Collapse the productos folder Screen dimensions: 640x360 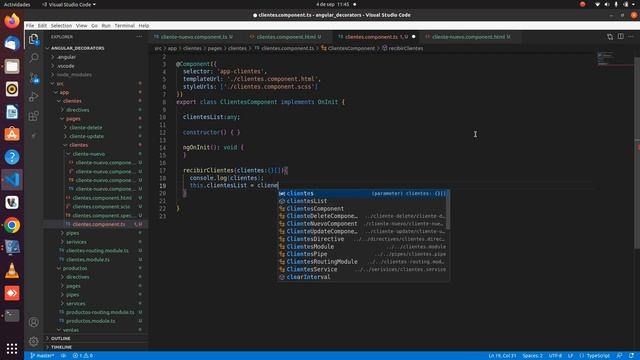[x=75, y=268]
